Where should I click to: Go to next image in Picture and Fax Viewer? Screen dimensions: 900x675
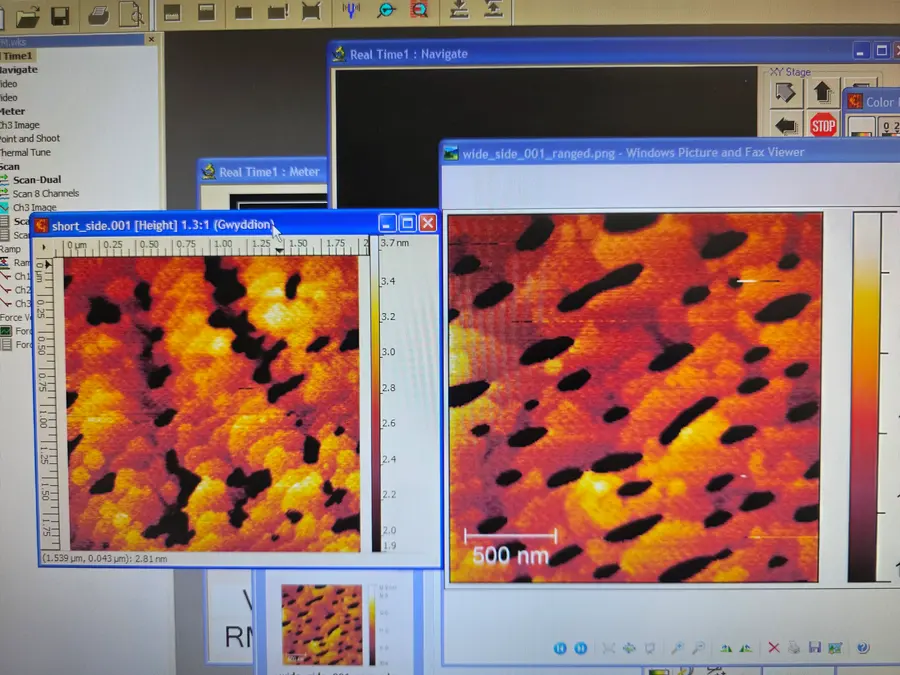(x=580, y=648)
